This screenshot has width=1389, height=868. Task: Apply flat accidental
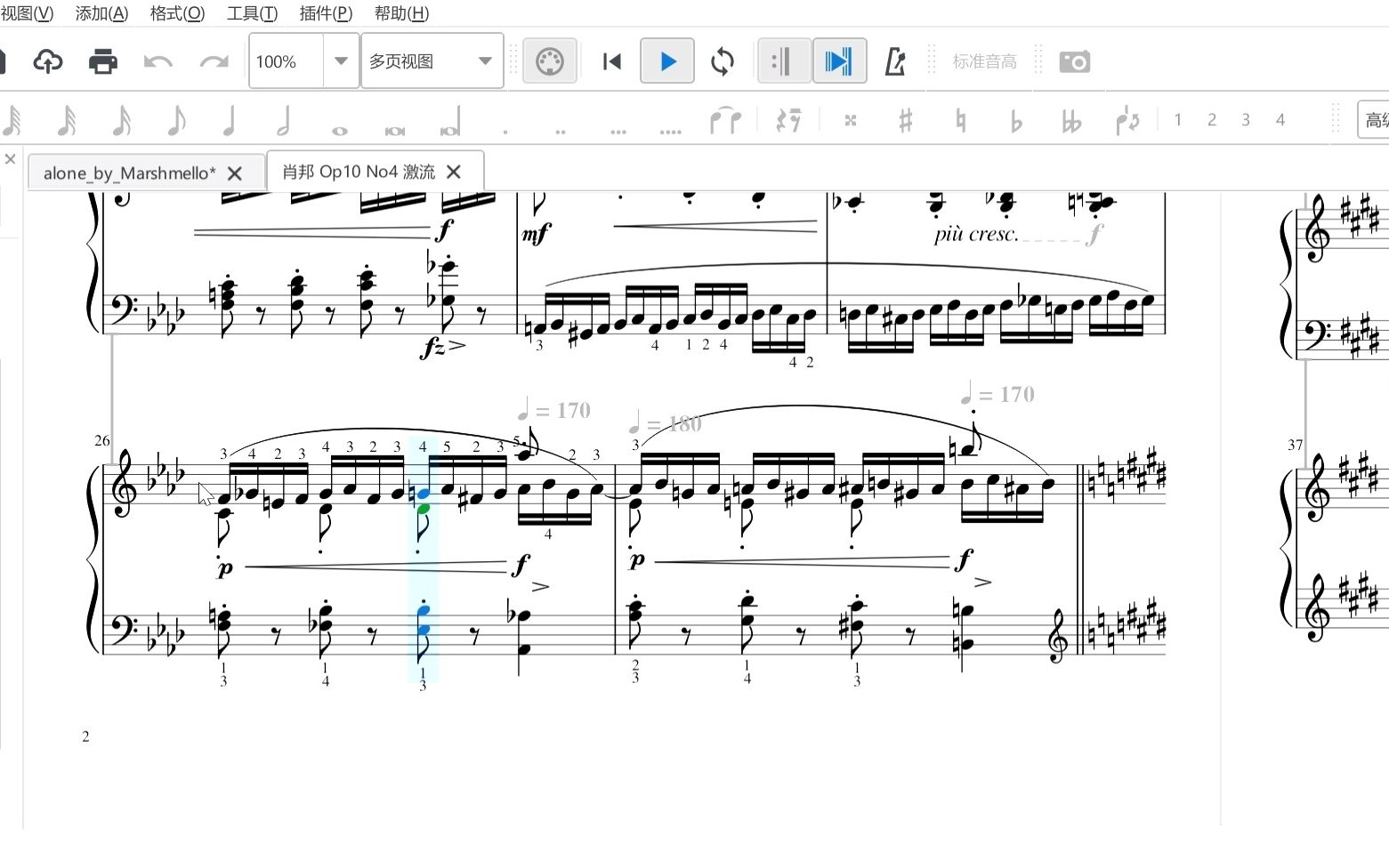1016,120
